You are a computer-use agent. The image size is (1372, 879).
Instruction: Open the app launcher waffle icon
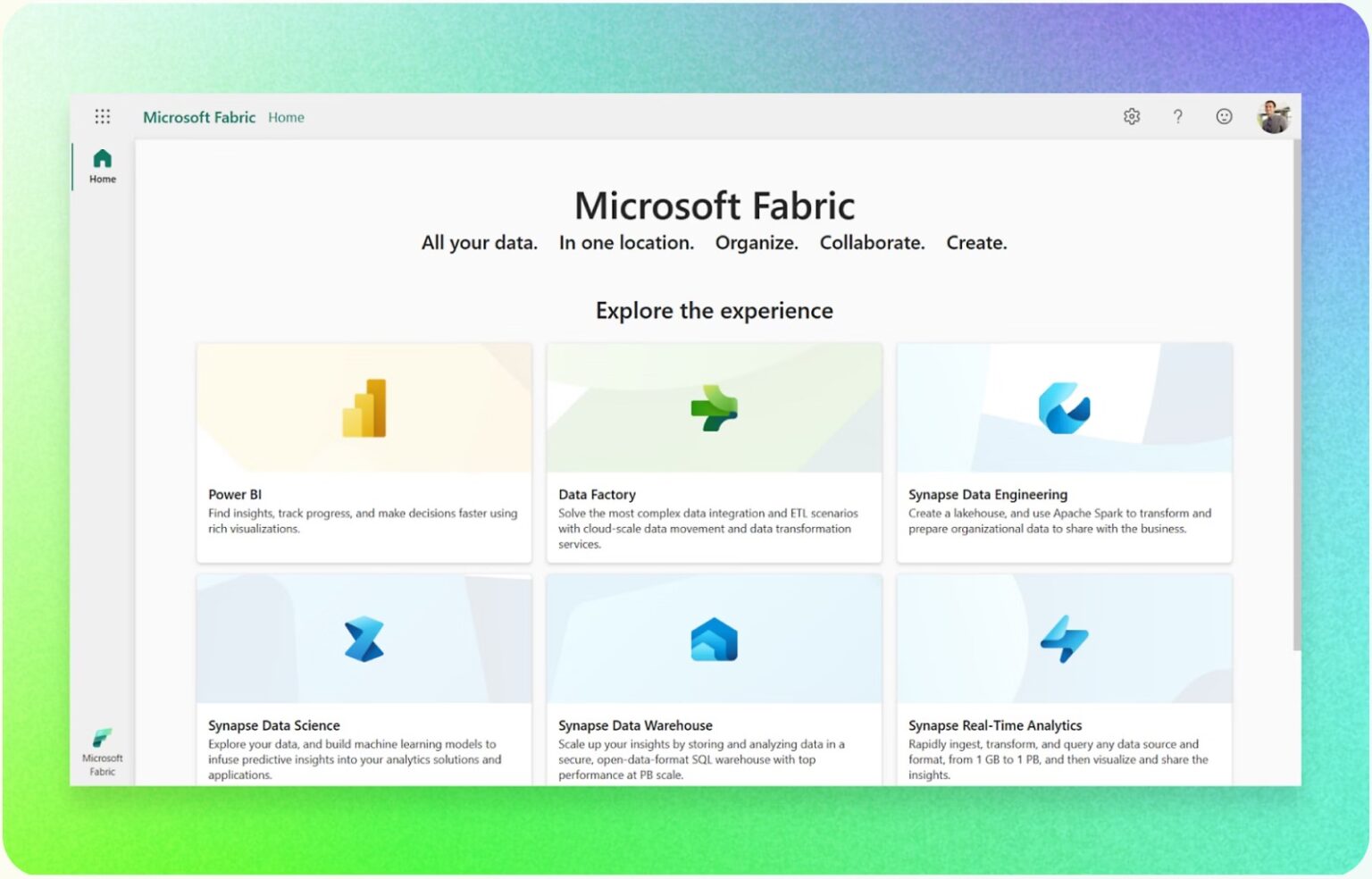[x=102, y=116]
